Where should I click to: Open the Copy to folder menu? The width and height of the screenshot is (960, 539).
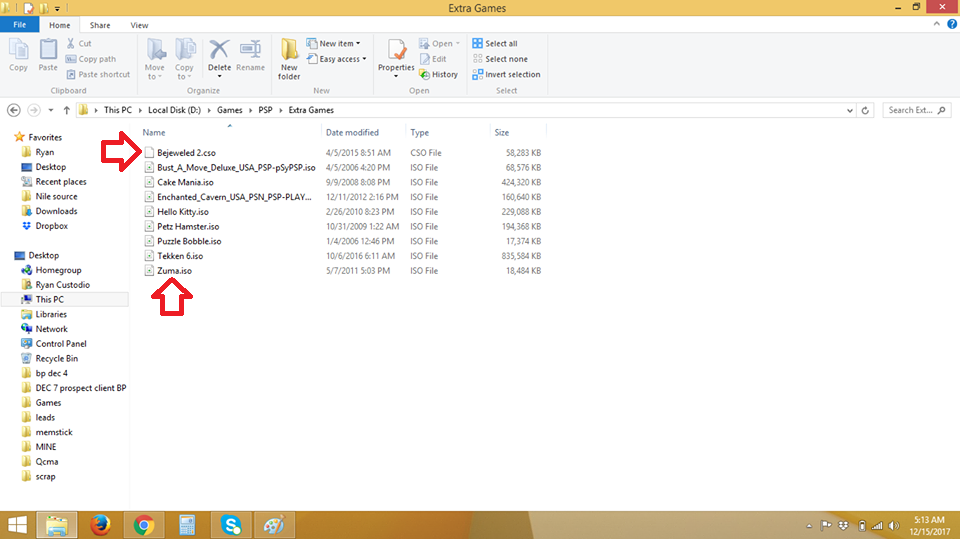coord(184,59)
